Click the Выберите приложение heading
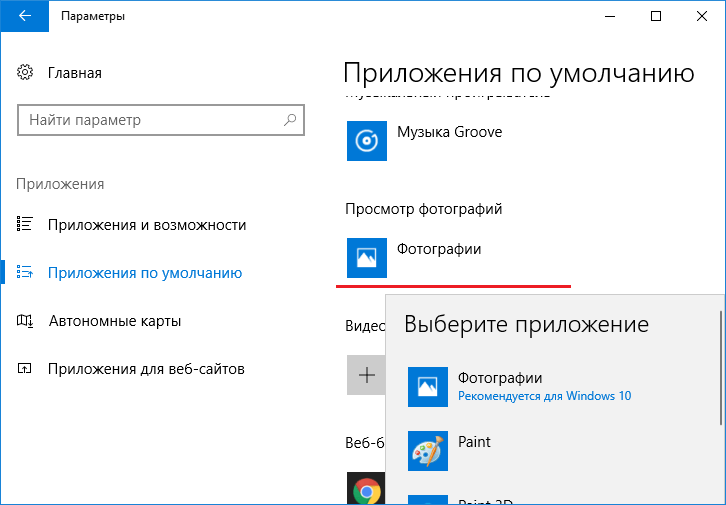The width and height of the screenshot is (726, 505). [526, 324]
